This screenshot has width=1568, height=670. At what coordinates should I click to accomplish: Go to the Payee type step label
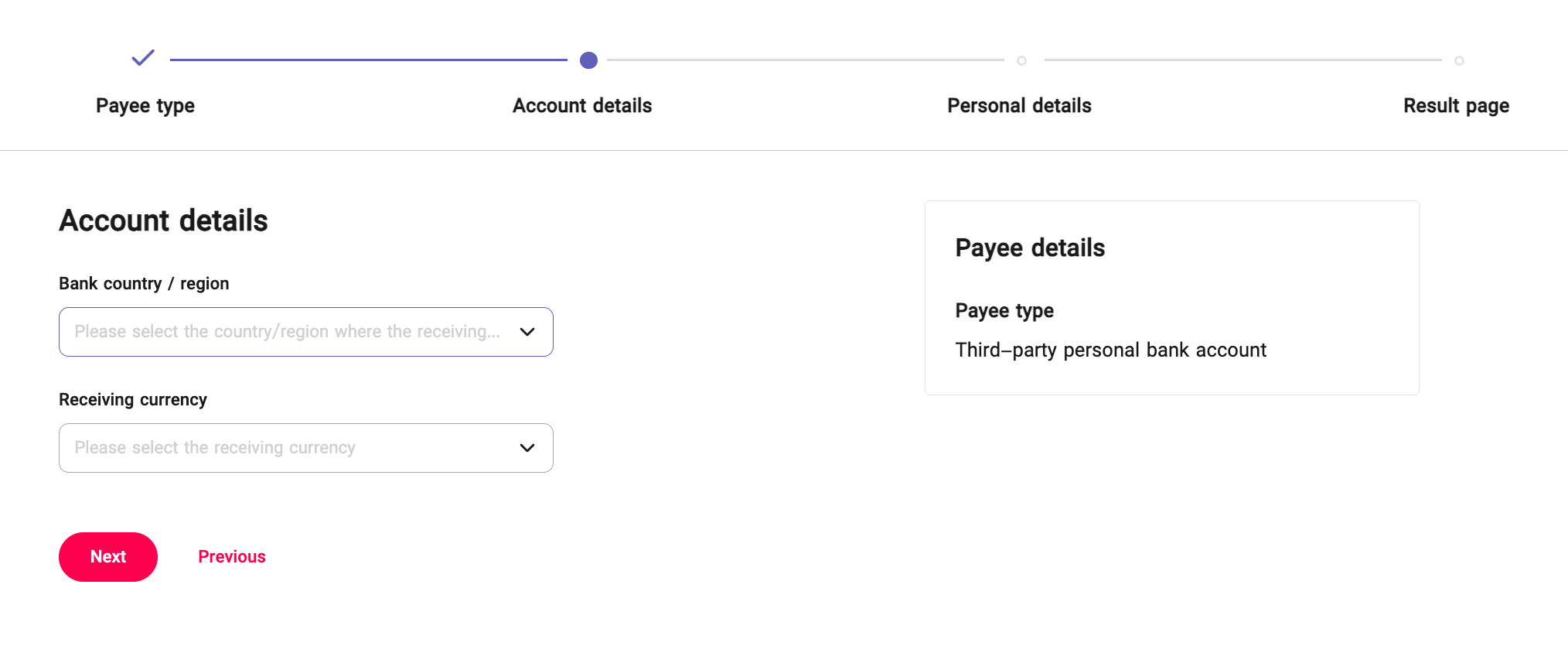point(145,106)
